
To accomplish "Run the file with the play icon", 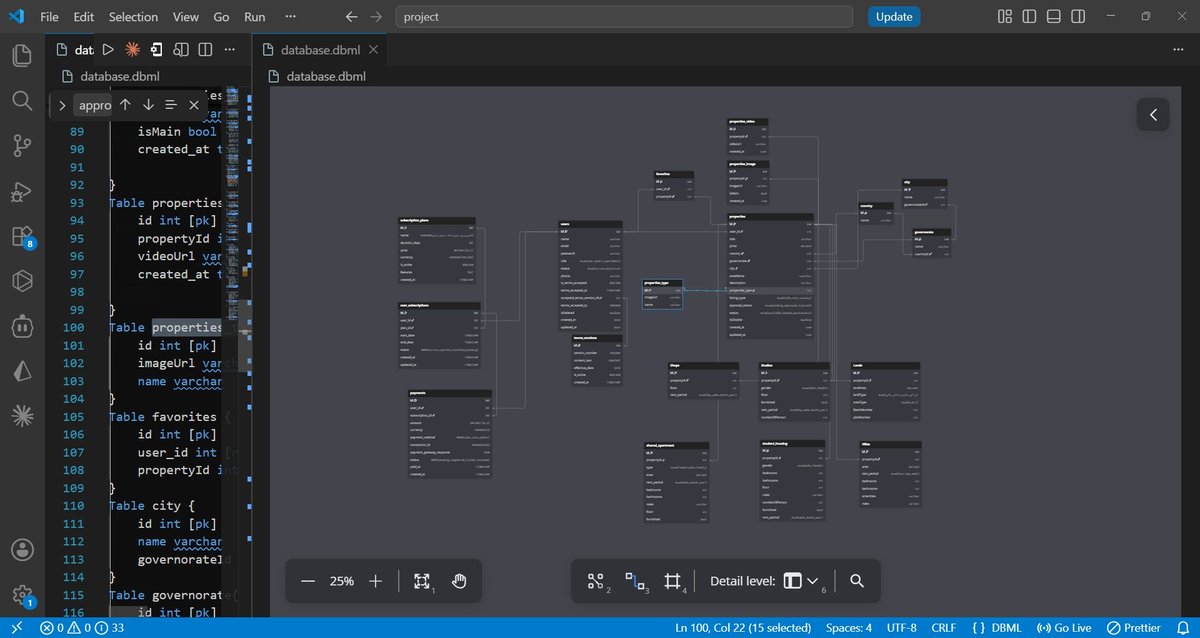I will tap(108, 49).
